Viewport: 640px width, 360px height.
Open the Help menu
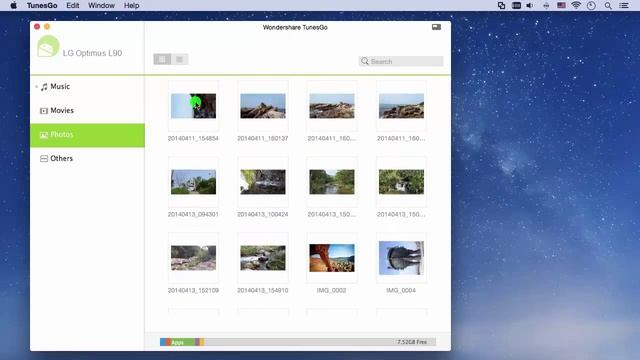131,6
